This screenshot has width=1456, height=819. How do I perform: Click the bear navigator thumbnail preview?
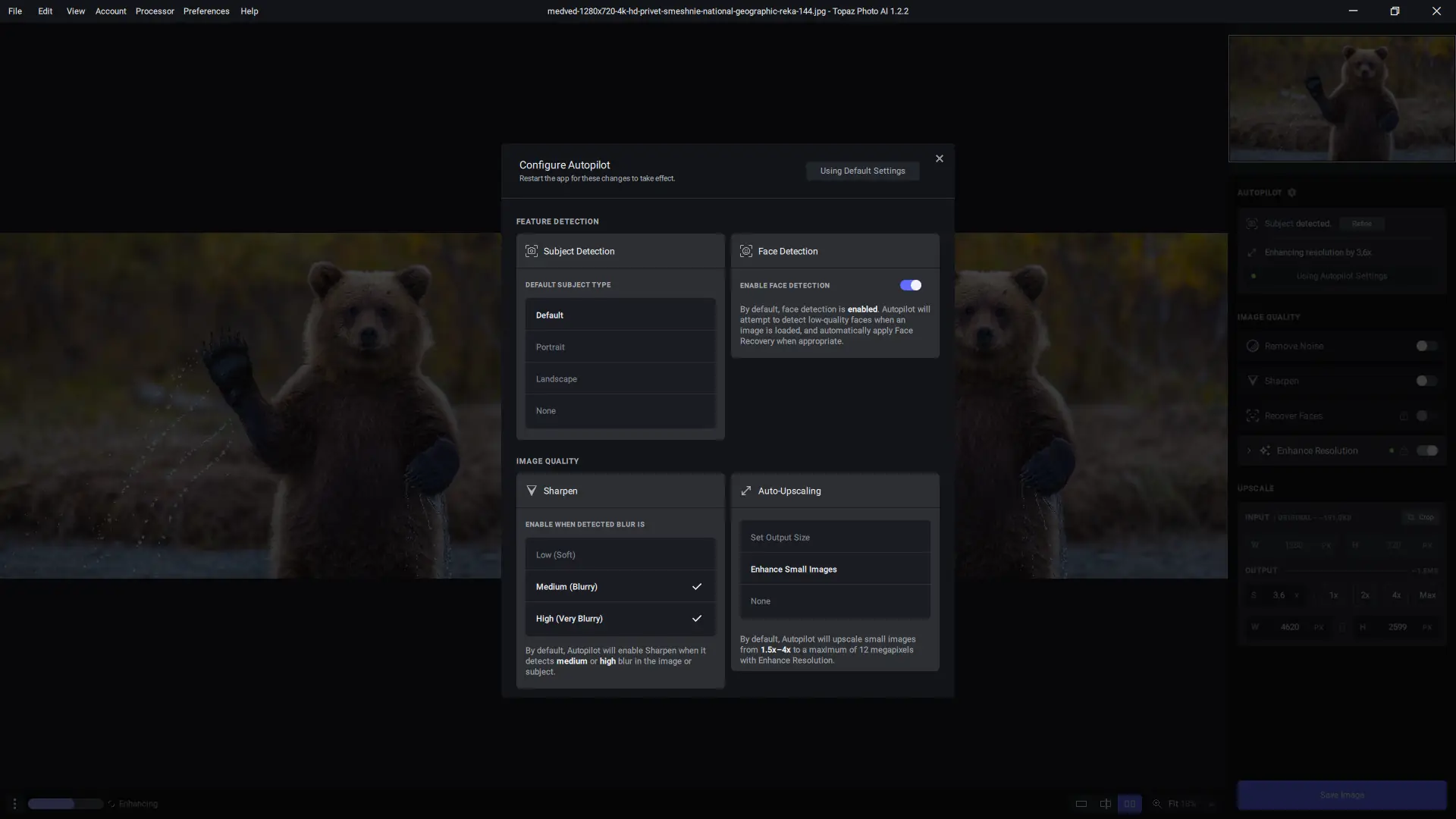(x=1341, y=99)
